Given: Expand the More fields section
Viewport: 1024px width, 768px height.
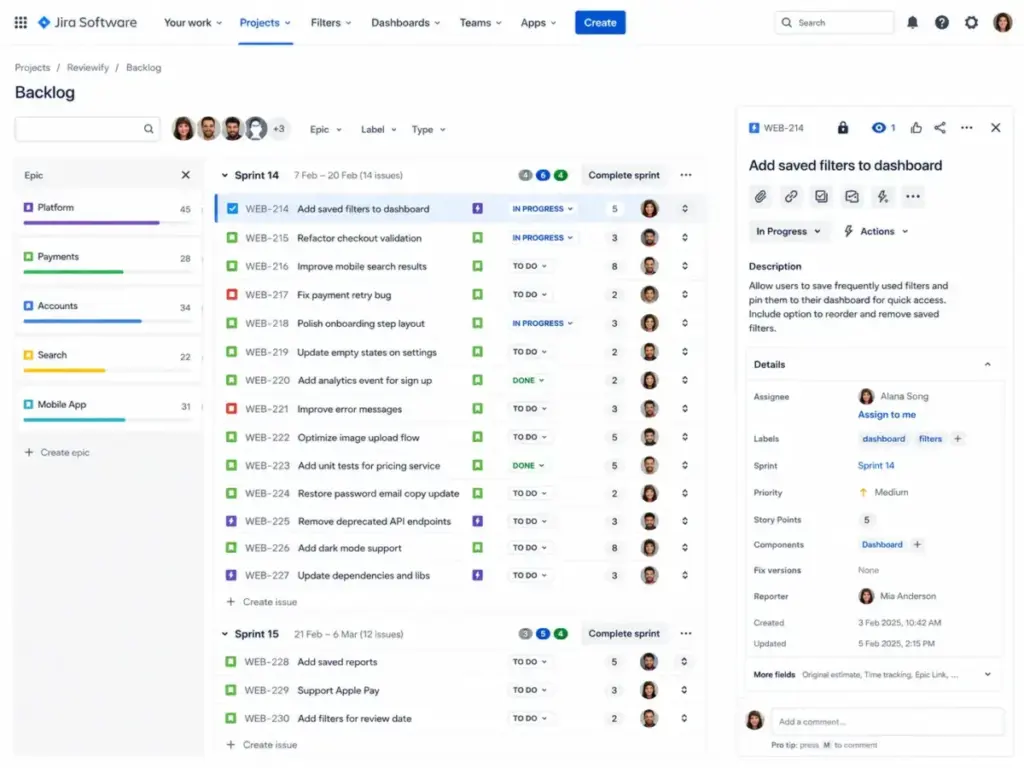Looking at the screenshot, I should pos(987,674).
